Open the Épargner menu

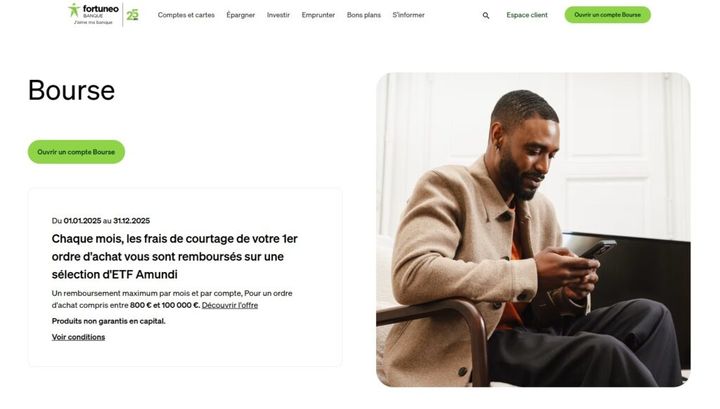(241, 15)
